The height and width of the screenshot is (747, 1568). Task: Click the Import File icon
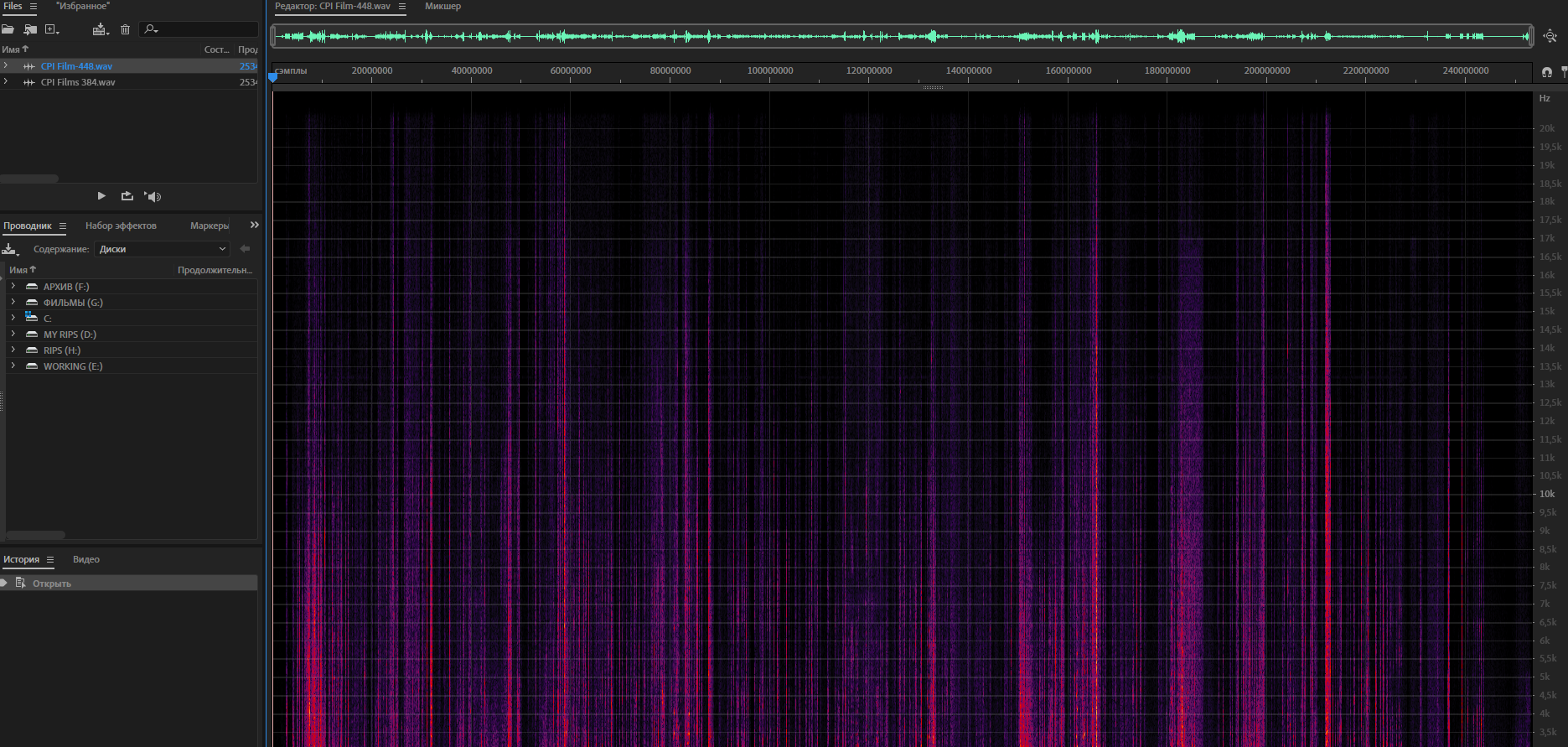(x=30, y=29)
